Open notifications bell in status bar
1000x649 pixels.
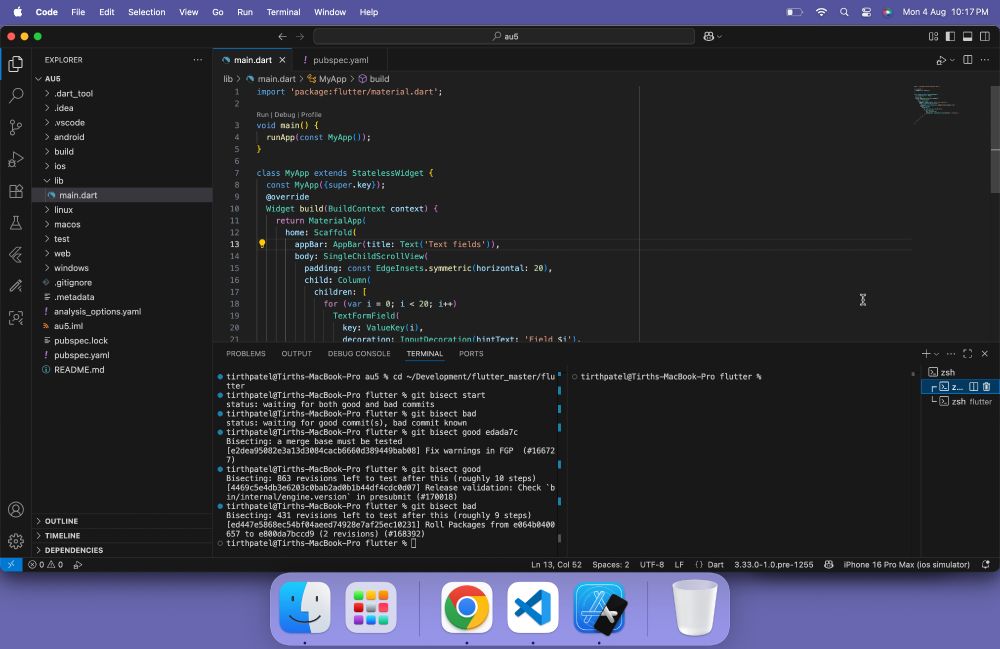tap(986, 565)
